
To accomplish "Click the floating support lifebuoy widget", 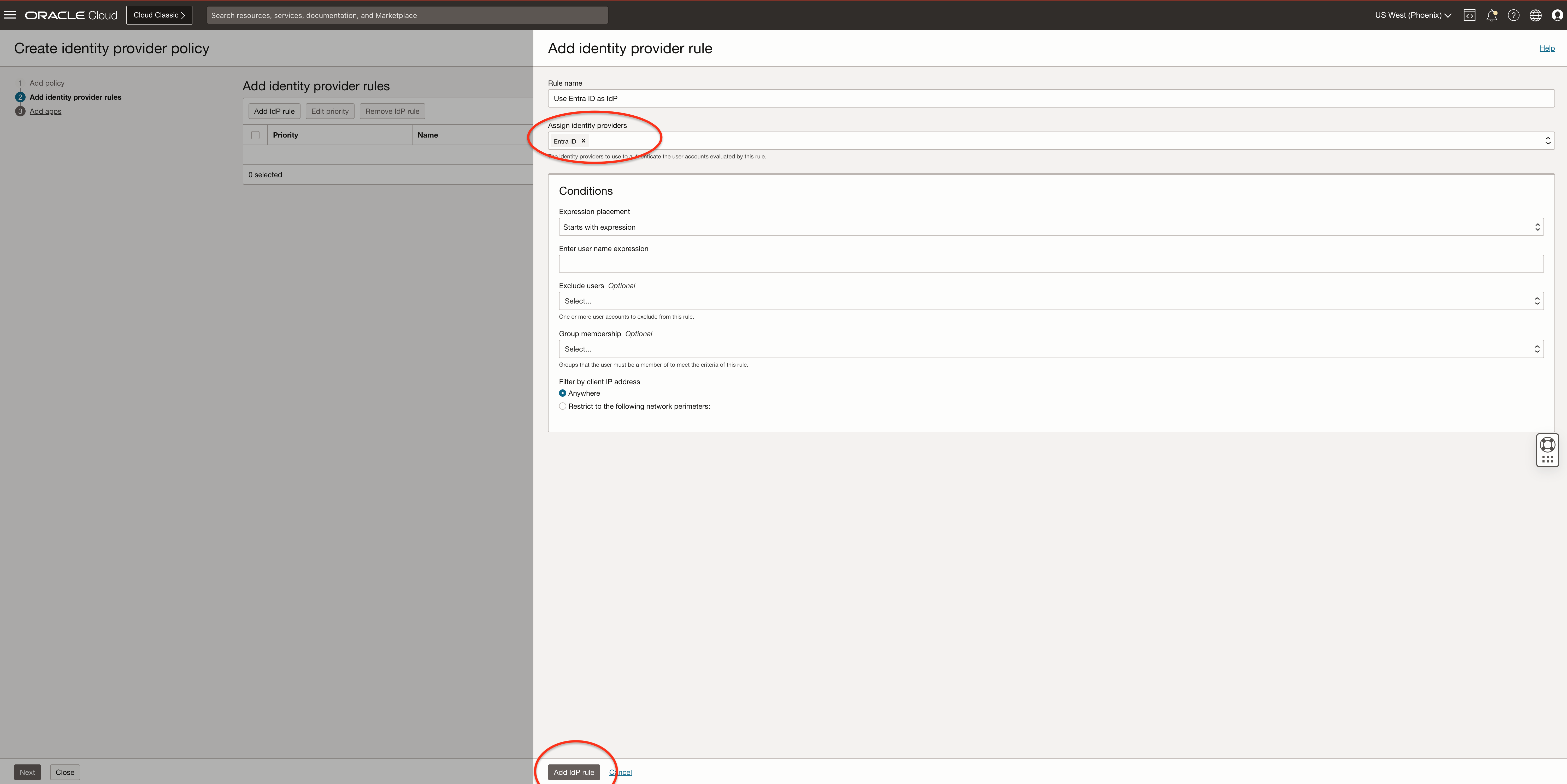I will click(1547, 445).
